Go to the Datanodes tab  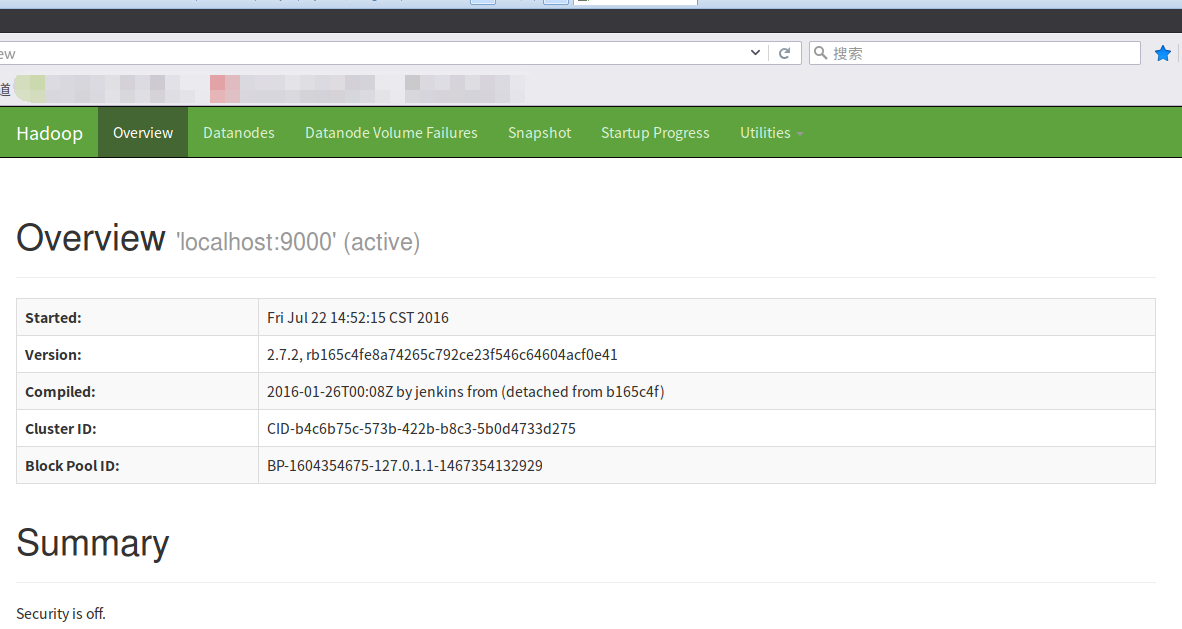point(238,133)
